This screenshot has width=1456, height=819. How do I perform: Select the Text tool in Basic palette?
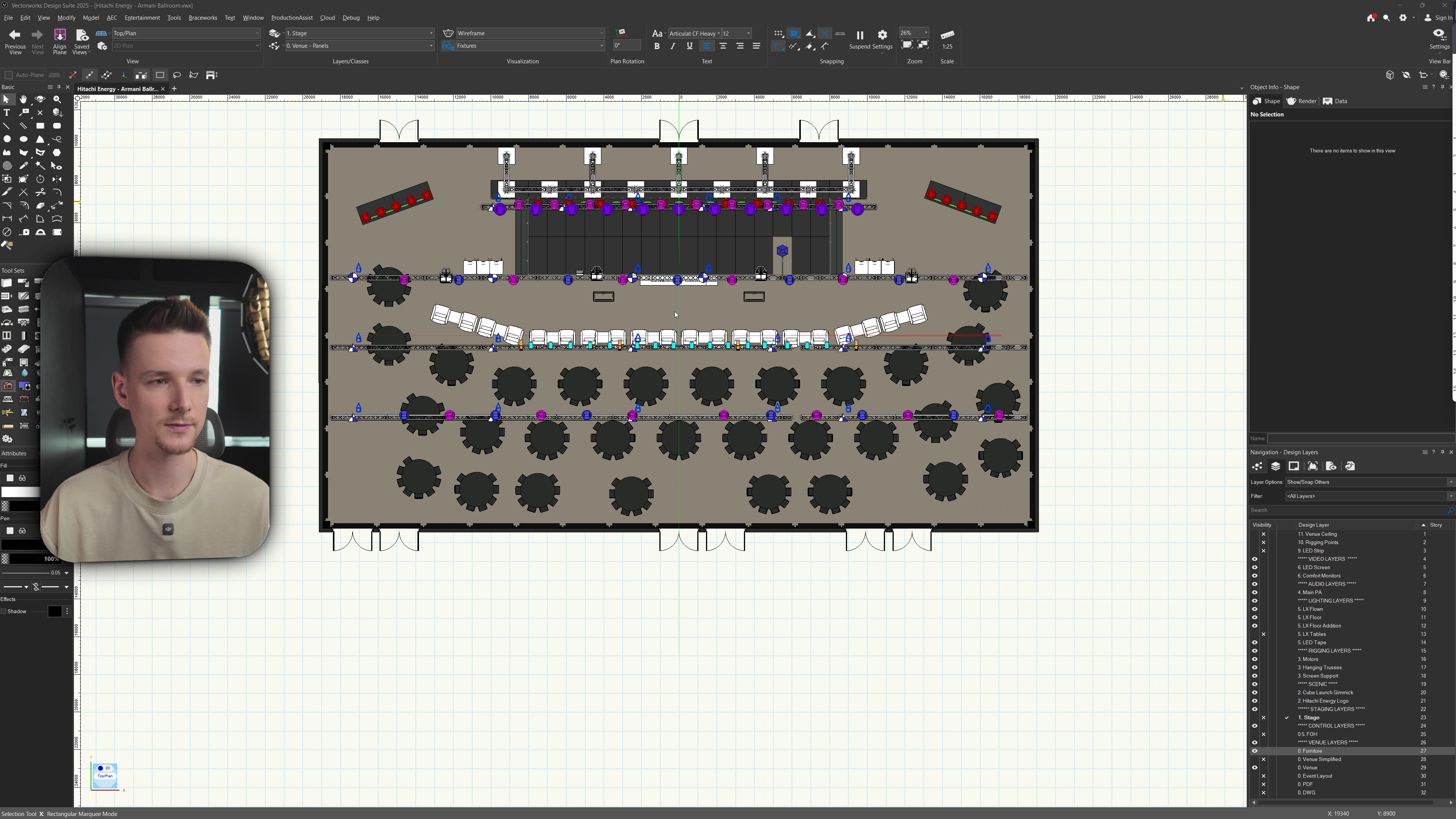[x=7, y=113]
